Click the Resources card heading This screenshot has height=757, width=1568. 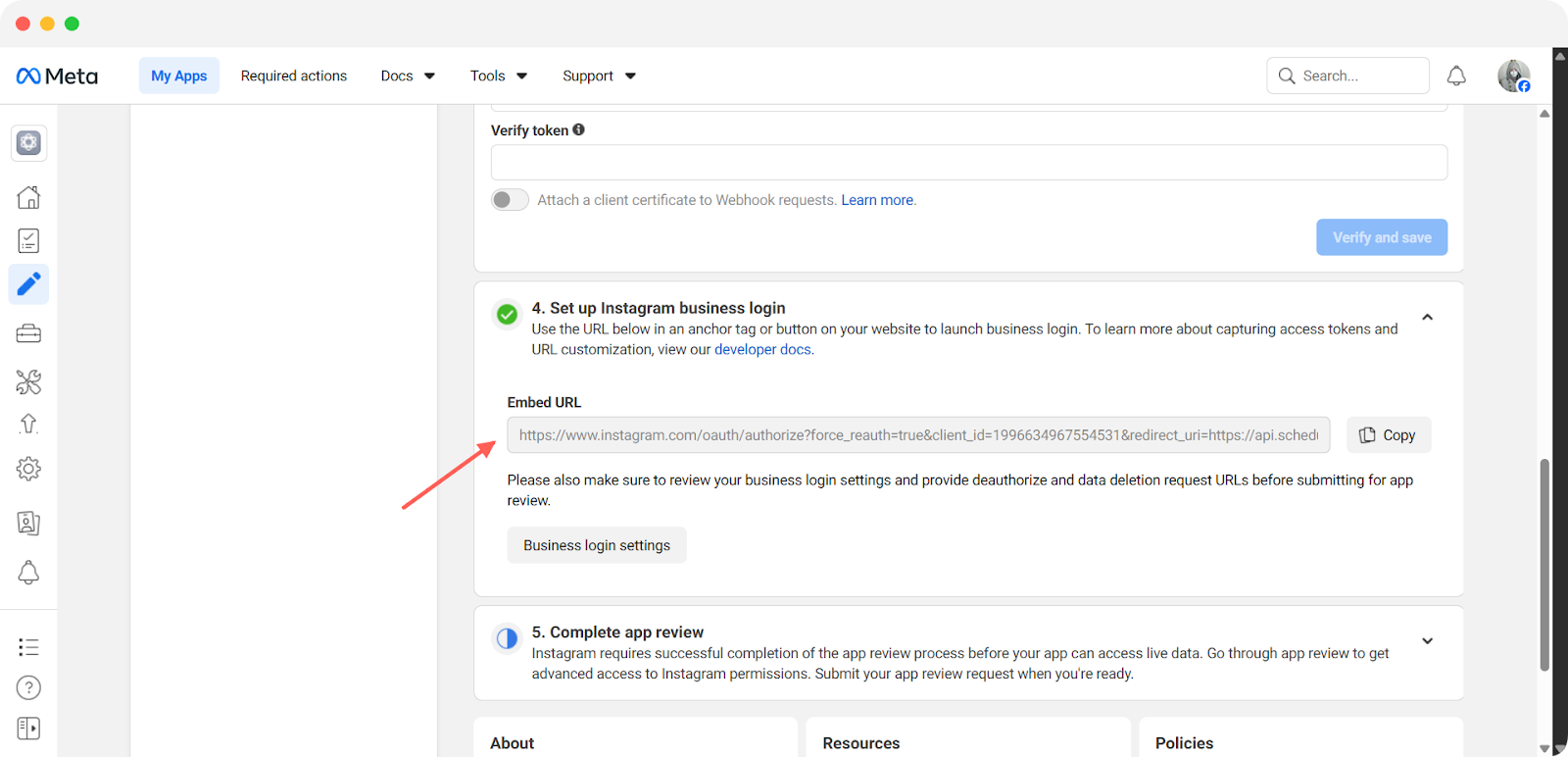(x=861, y=743)
